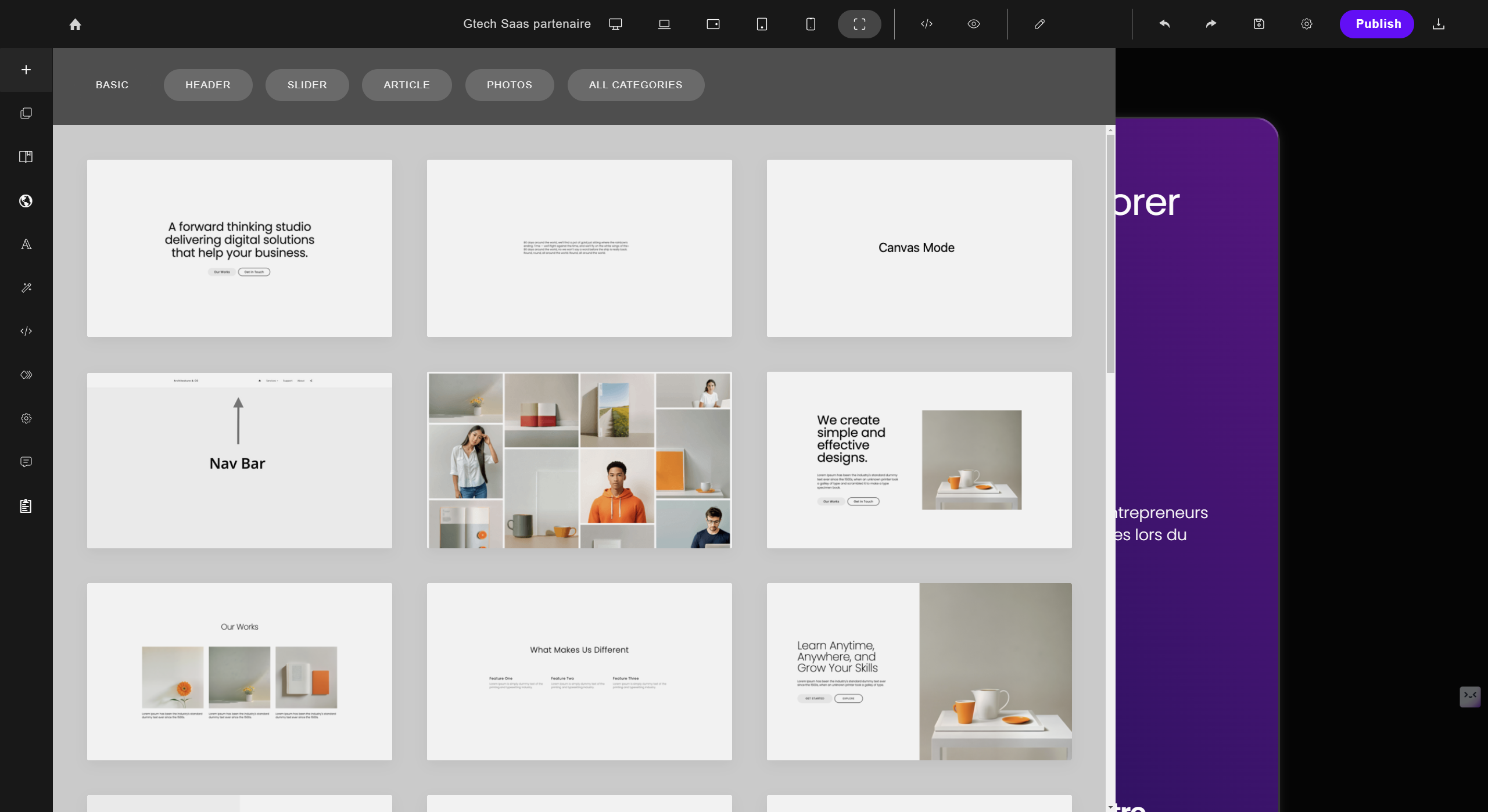Open ALL CATEGORIES list
This screenshot has height=812, width=1488.
pyautogui.click(x=636, y=85)
